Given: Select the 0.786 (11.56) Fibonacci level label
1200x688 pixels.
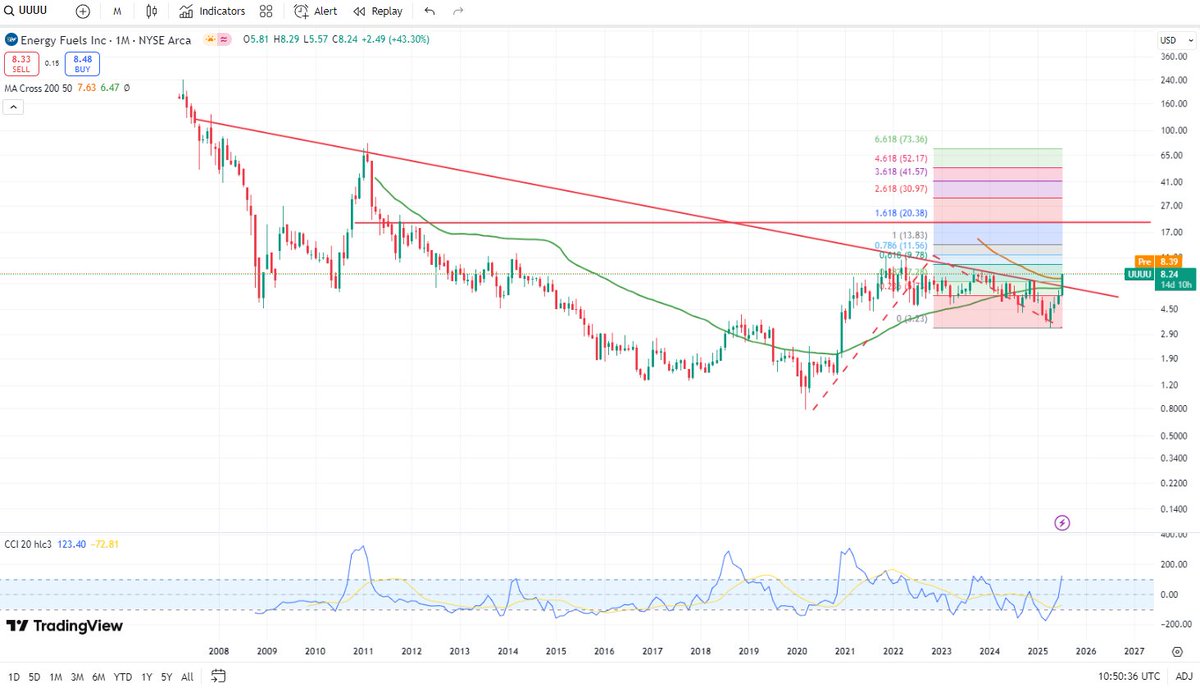Looking at the screenshot, I should coord(901,245).
